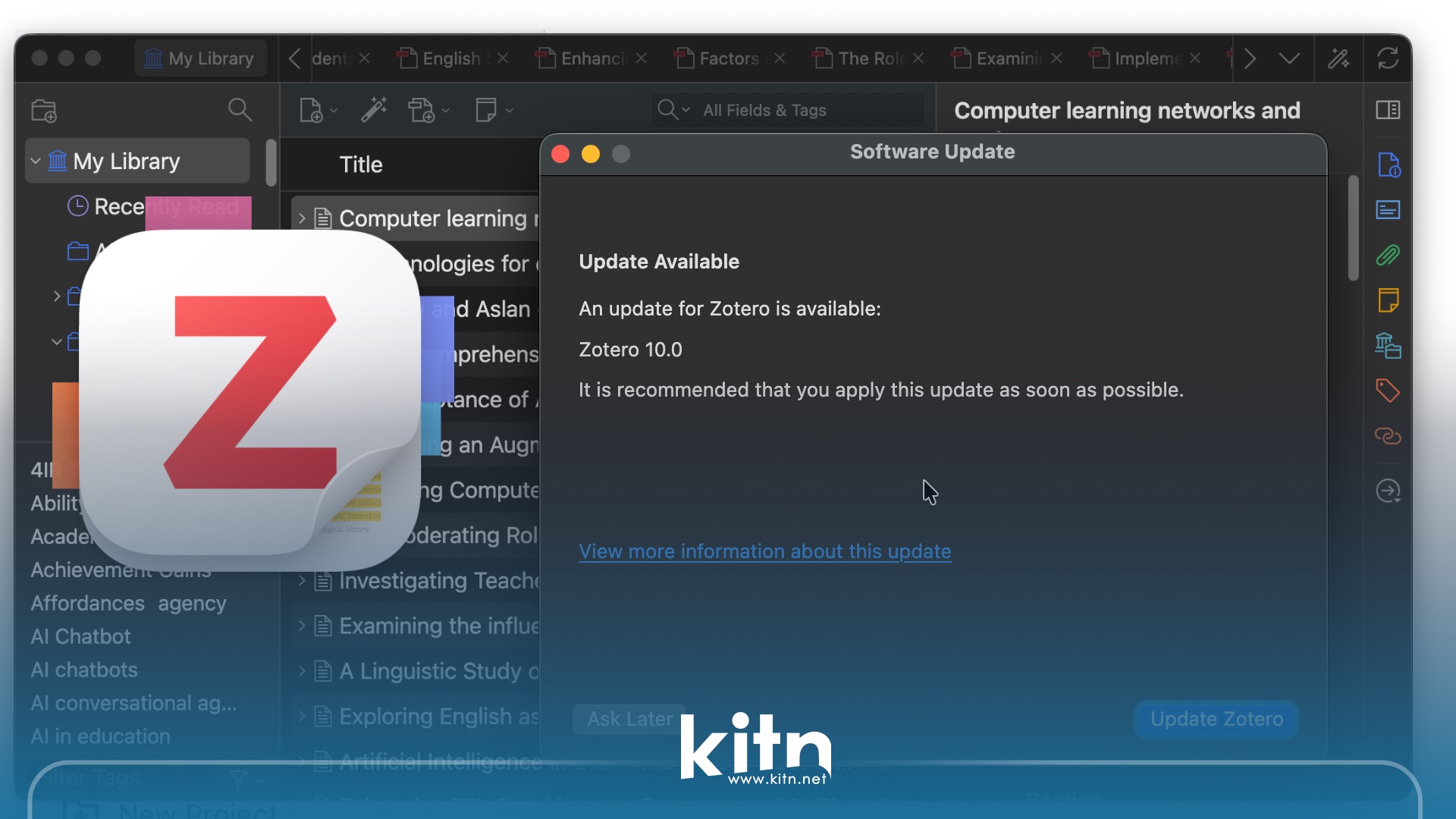The image size is (1456, 819).
Task: Expand the Computer learning item row
Action: 302,219
